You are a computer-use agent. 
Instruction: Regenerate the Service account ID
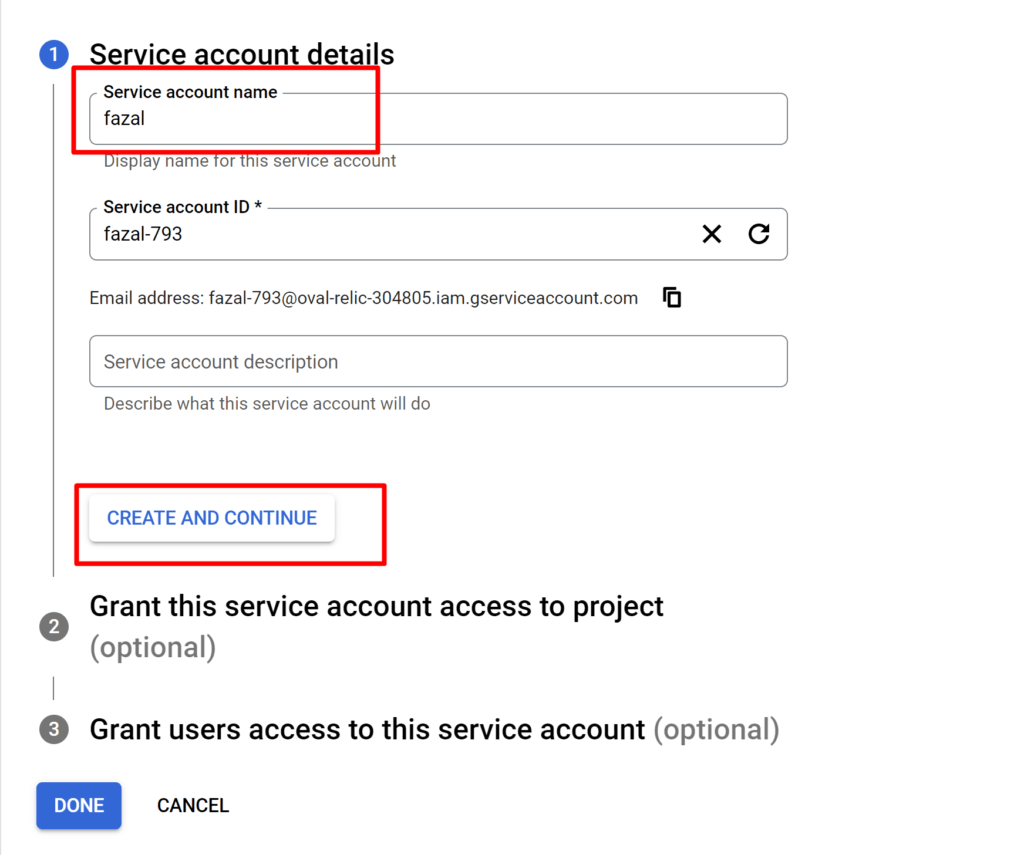click(x=758, y=234)
